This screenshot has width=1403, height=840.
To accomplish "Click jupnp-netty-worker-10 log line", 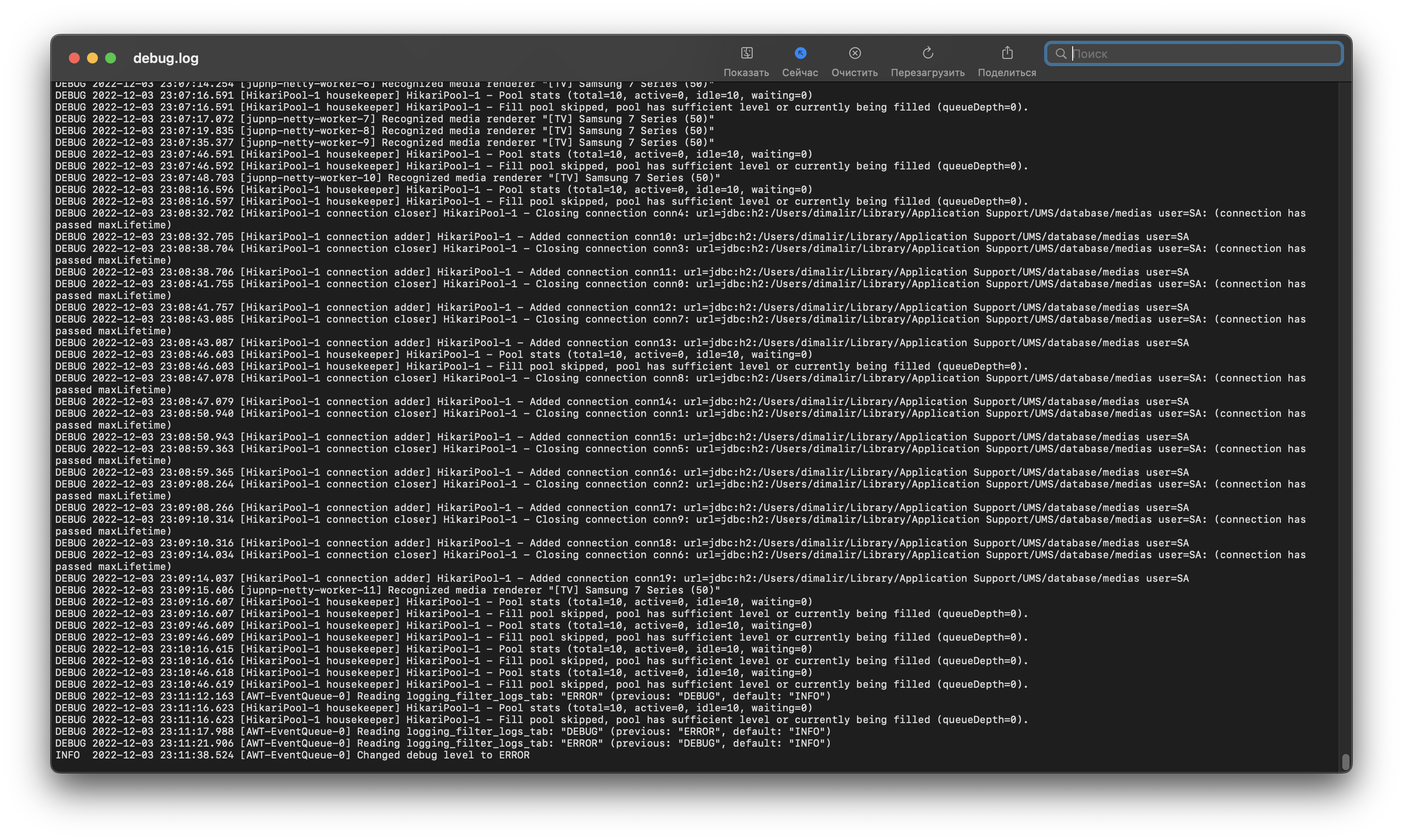I will (387, 178).
